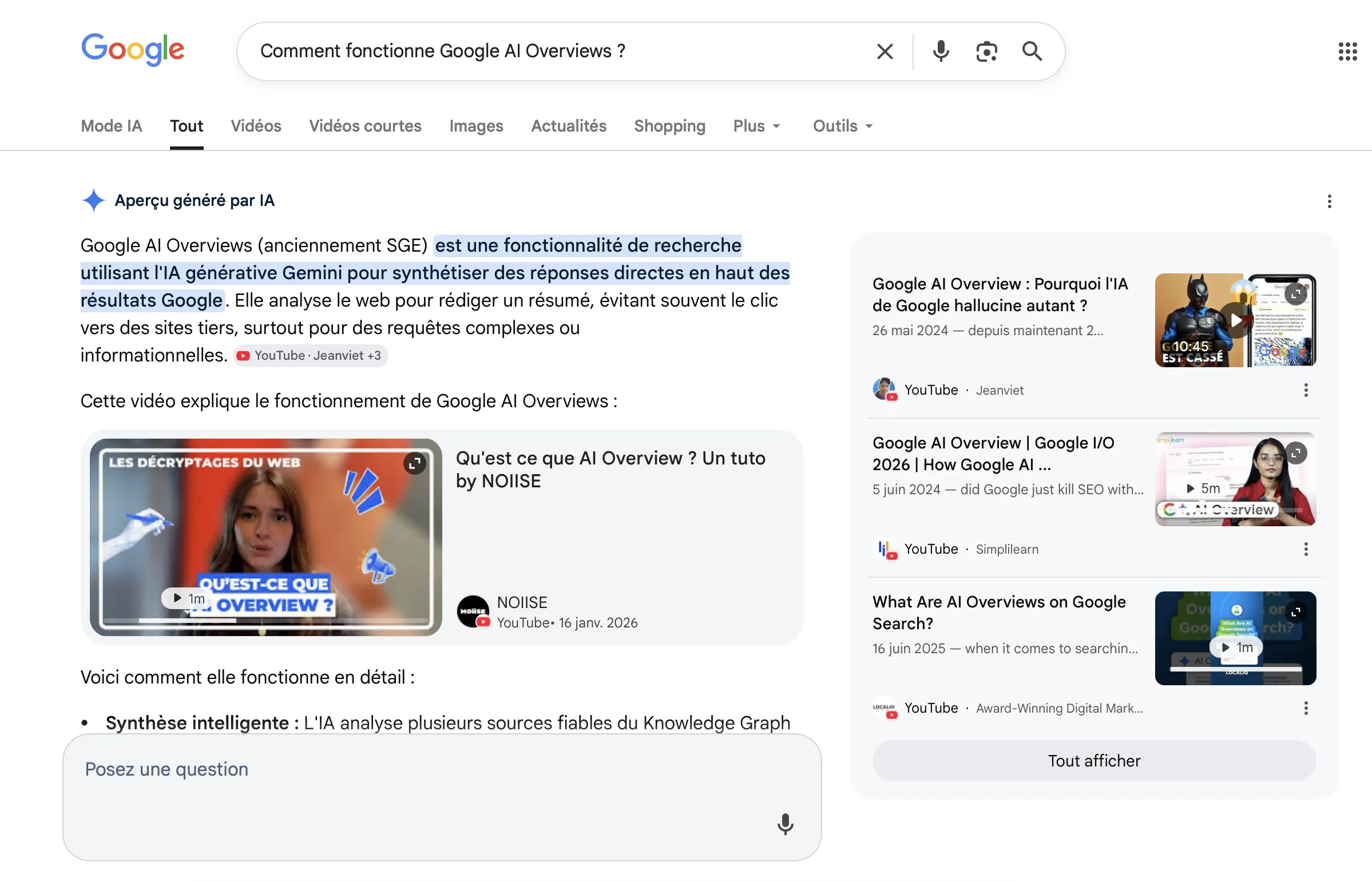Open AI overview three-dot options menu
Screen dimensions: 1372x882
[1329, 201]
